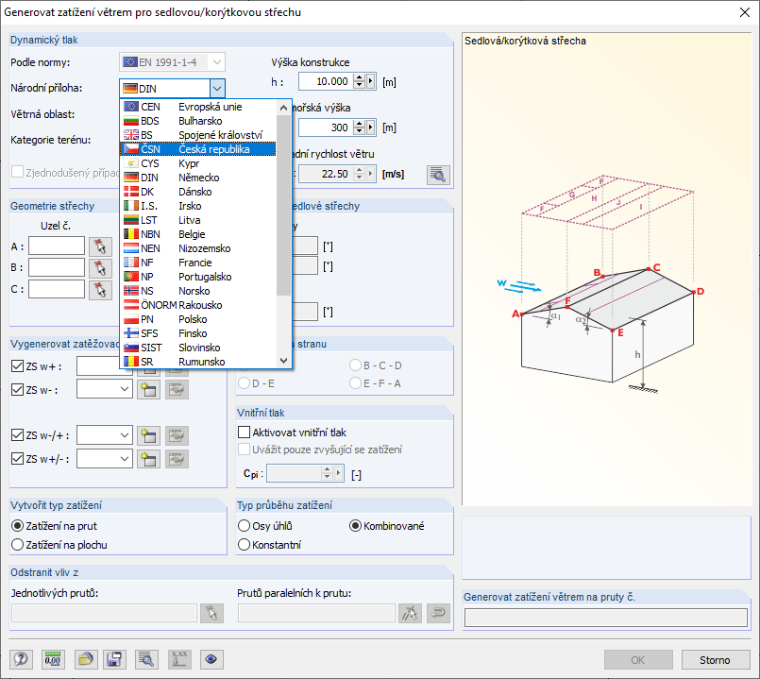760x679 pixels.
Task: Click node A number input field
Action: (57, 246)
